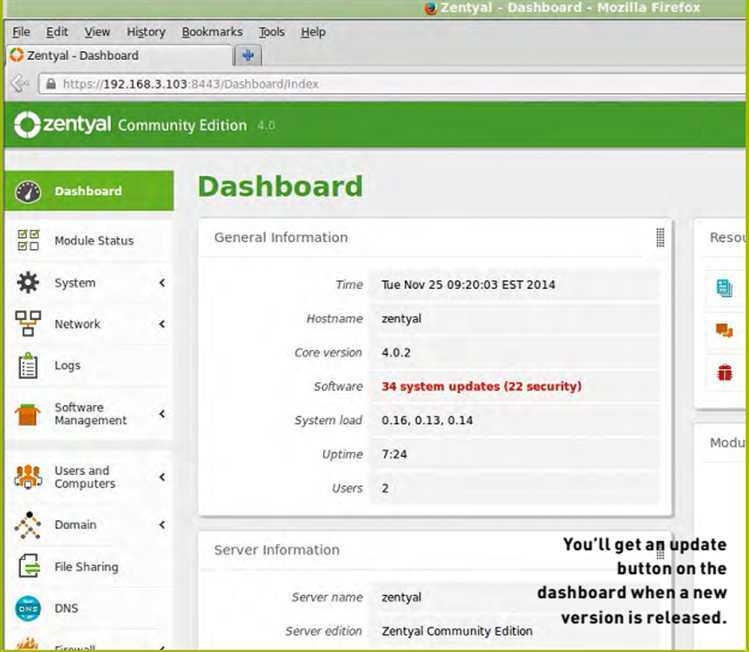Expand the System menu chevron
The width and height of the screenshot is (749, 652).
pyautogui.click(x=162, y=283)
